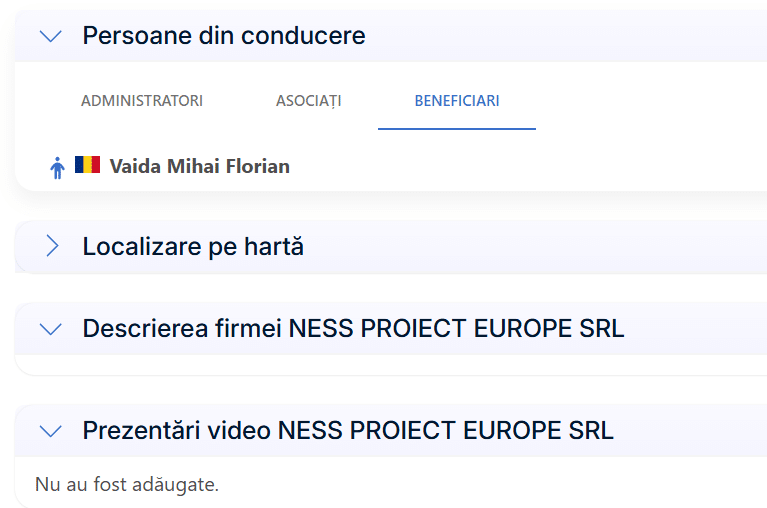Viewport: 767px width, 508px height.
Task: Collapse the Prezentări video section chevron
Action: click(x=50, y=430)
